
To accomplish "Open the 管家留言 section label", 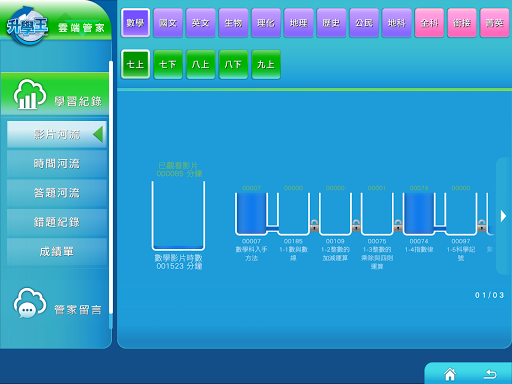I will (78, 310).
